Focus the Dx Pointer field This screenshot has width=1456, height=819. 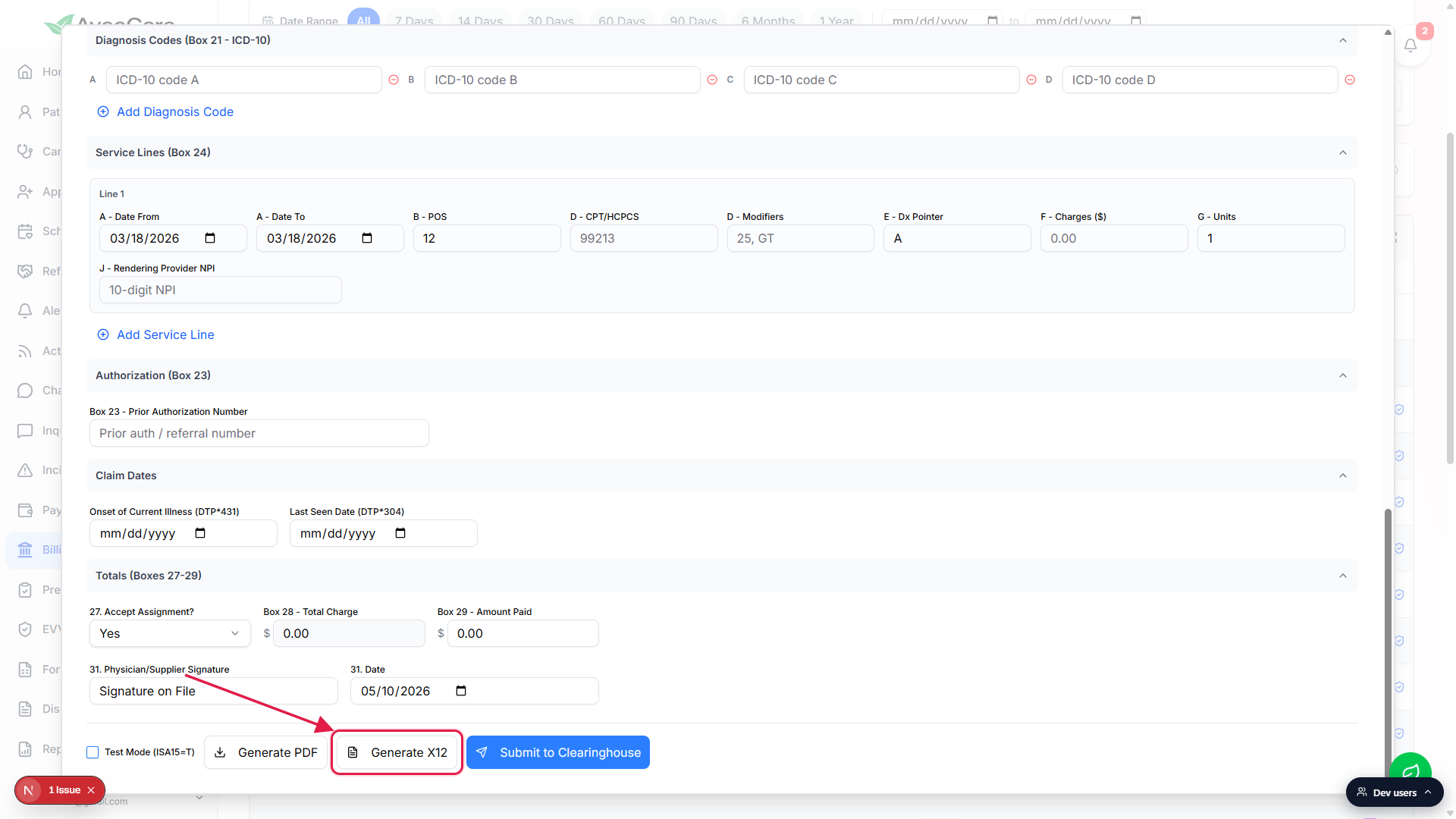click(x=957, y=238)
